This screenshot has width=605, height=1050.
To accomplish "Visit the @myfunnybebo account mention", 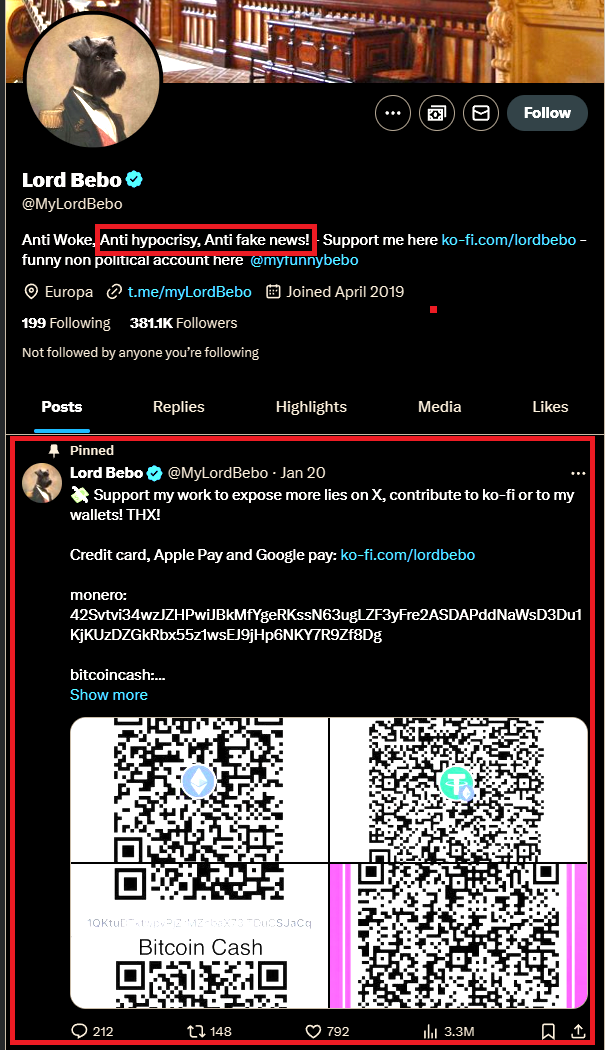I will tap(304, 260).
